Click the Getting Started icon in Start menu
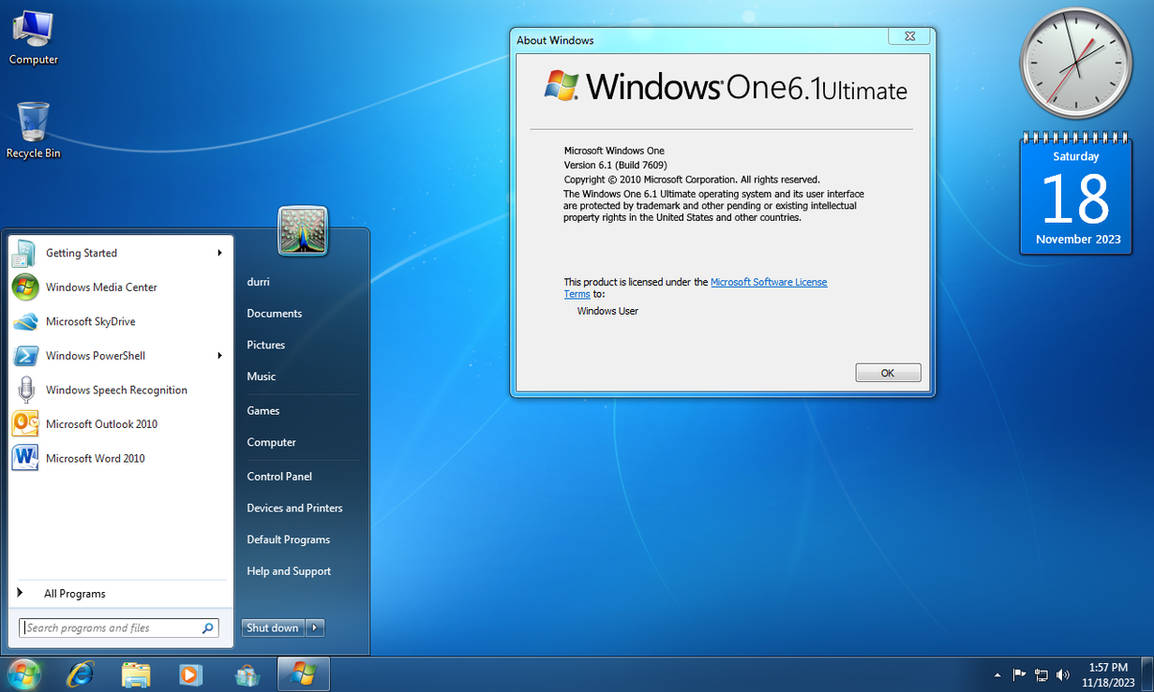The height and width of the screenshot is (692, 1154). [24, 253]
